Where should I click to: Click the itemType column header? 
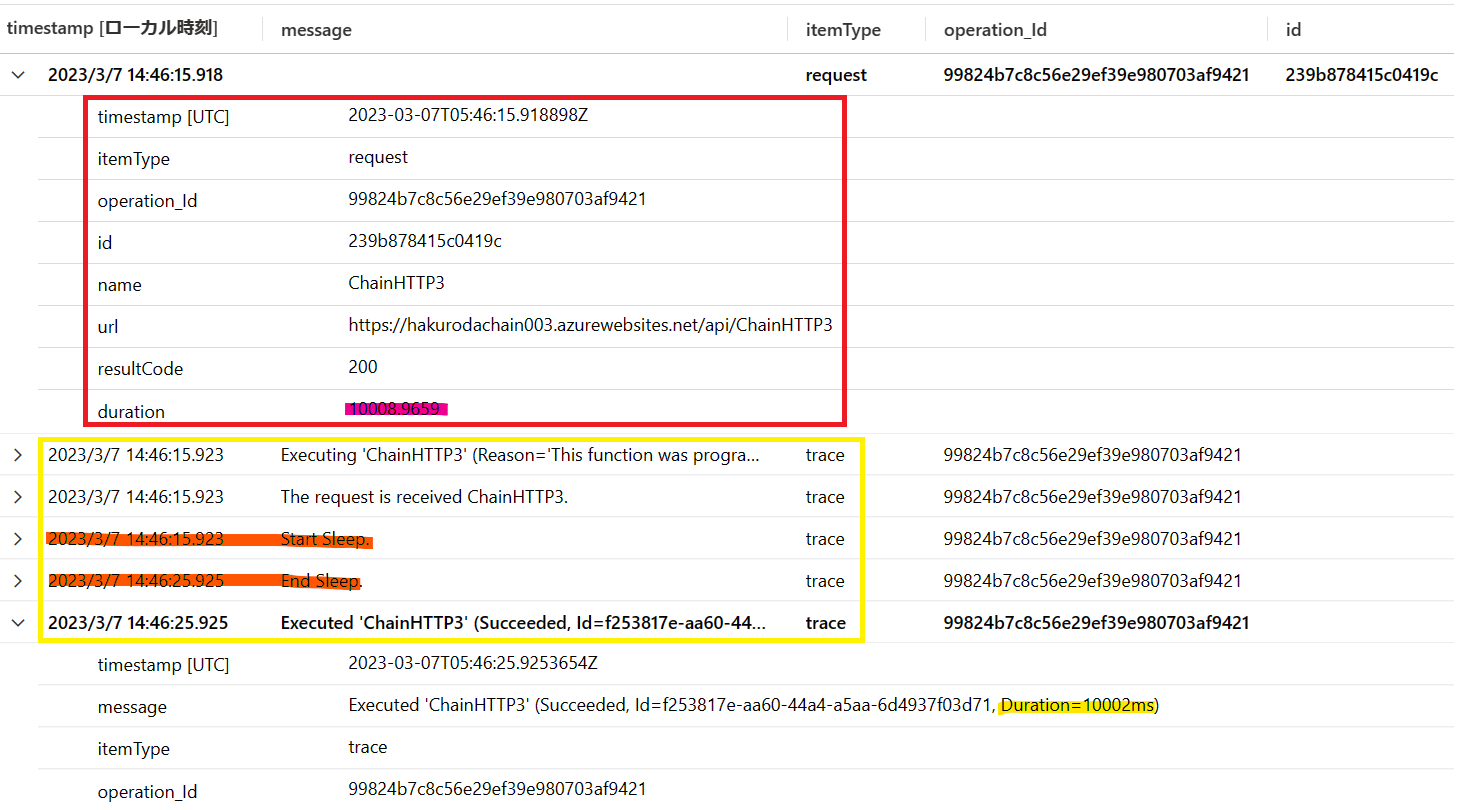point(843,30)
